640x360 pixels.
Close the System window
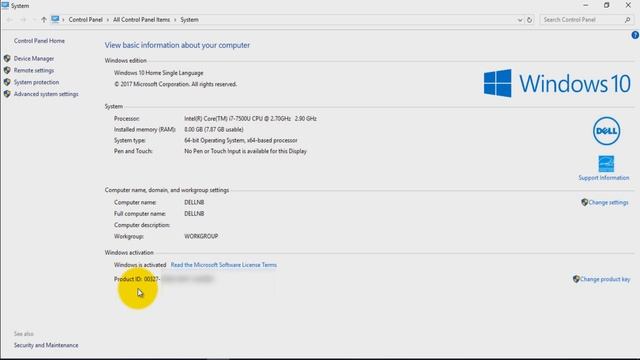pos(628,5)
